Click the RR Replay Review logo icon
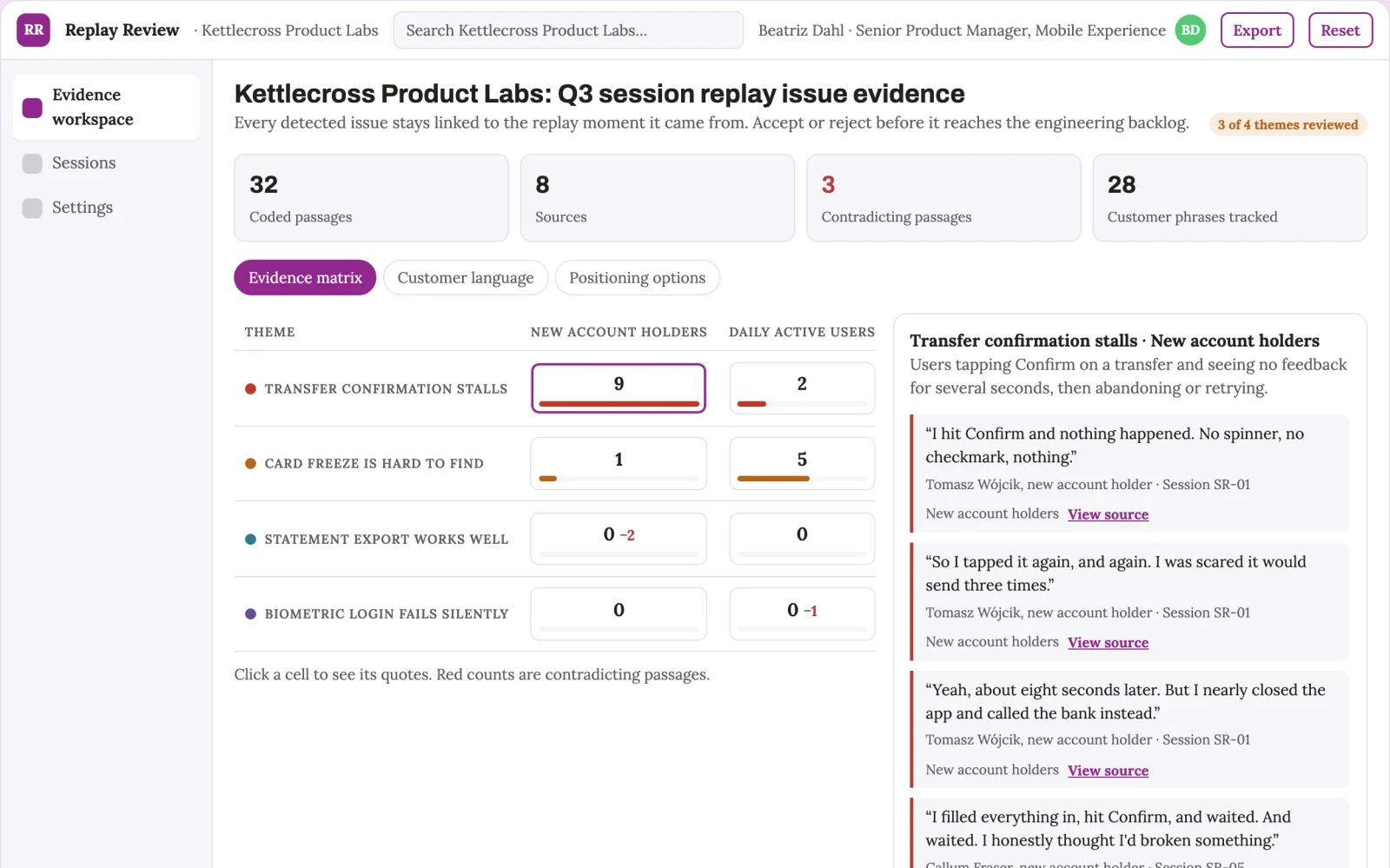Image resolution: width=1390 pixels, height=868 pixels. click(33, 30)
